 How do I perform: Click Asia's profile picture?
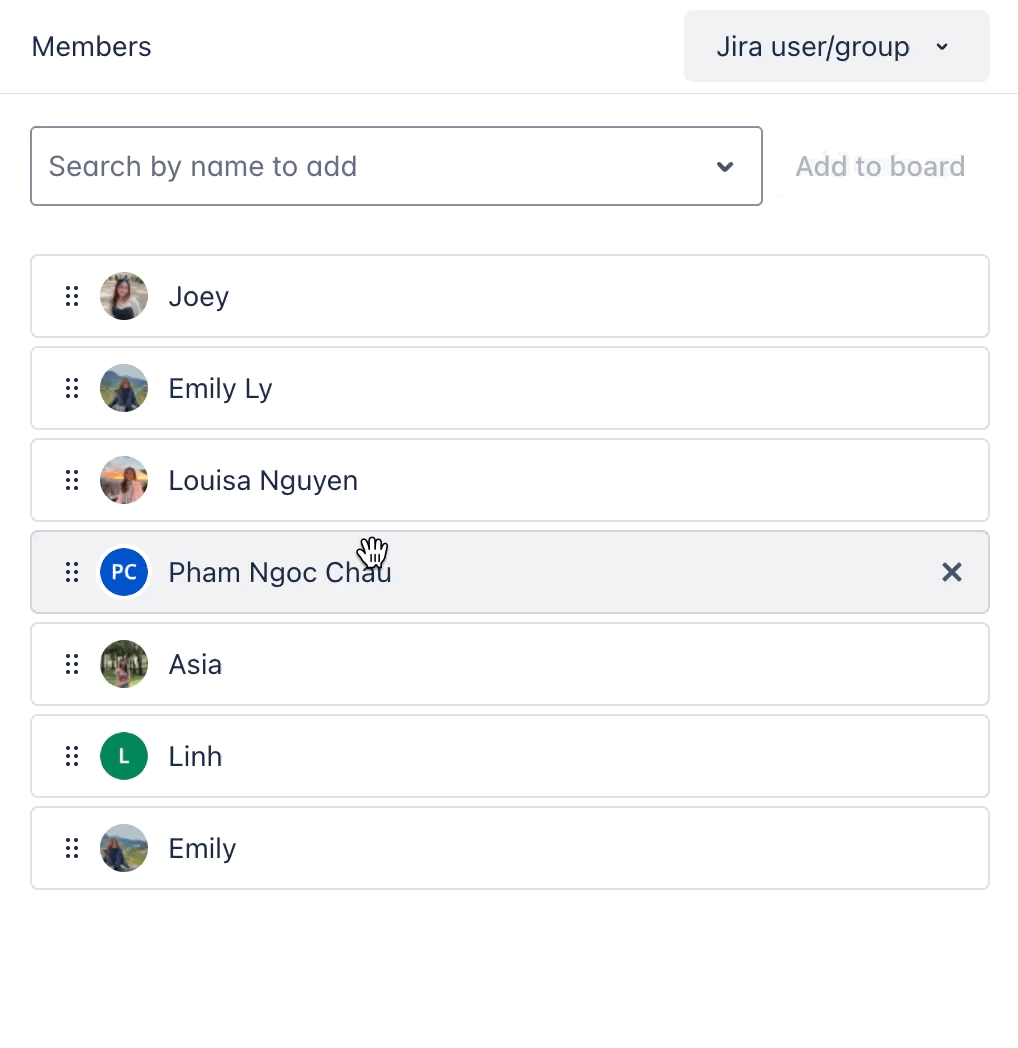[x=123, y=664]
